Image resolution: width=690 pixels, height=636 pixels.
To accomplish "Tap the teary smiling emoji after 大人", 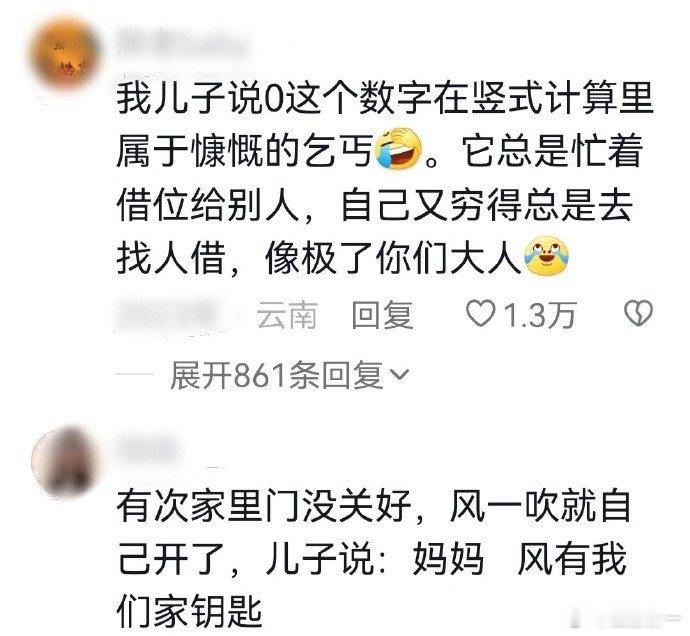I will click(x=547, y=257).
